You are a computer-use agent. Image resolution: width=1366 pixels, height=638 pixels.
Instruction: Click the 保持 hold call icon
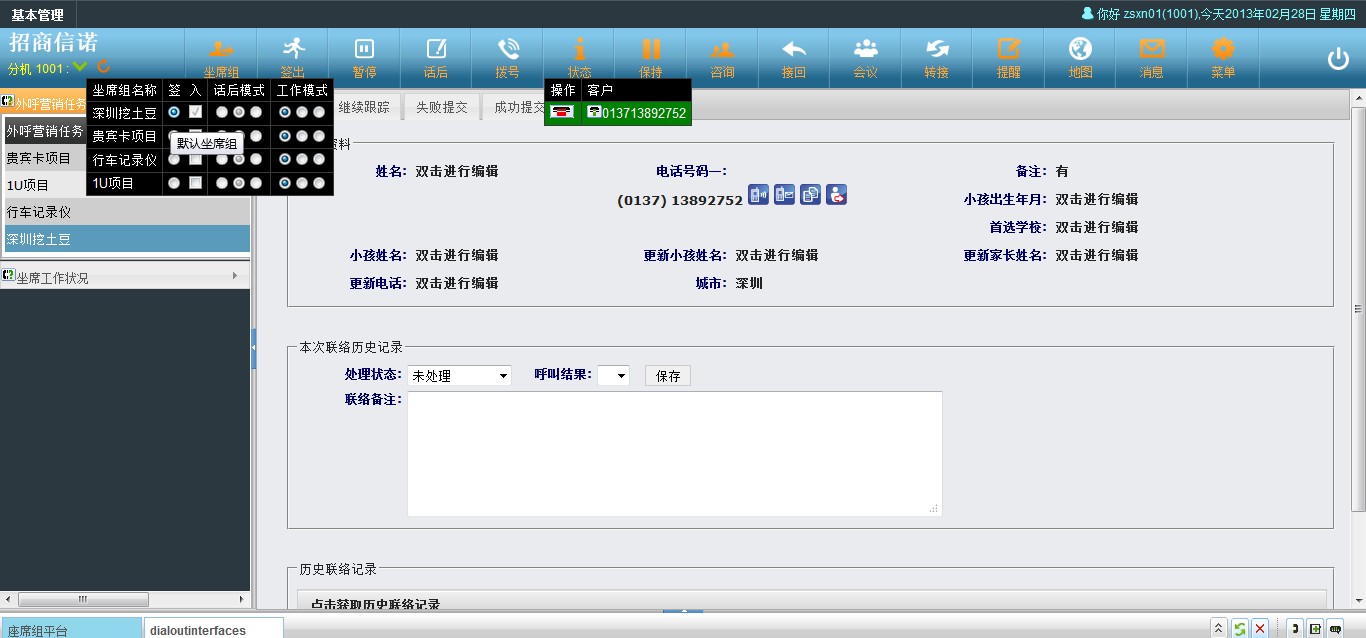651,56
